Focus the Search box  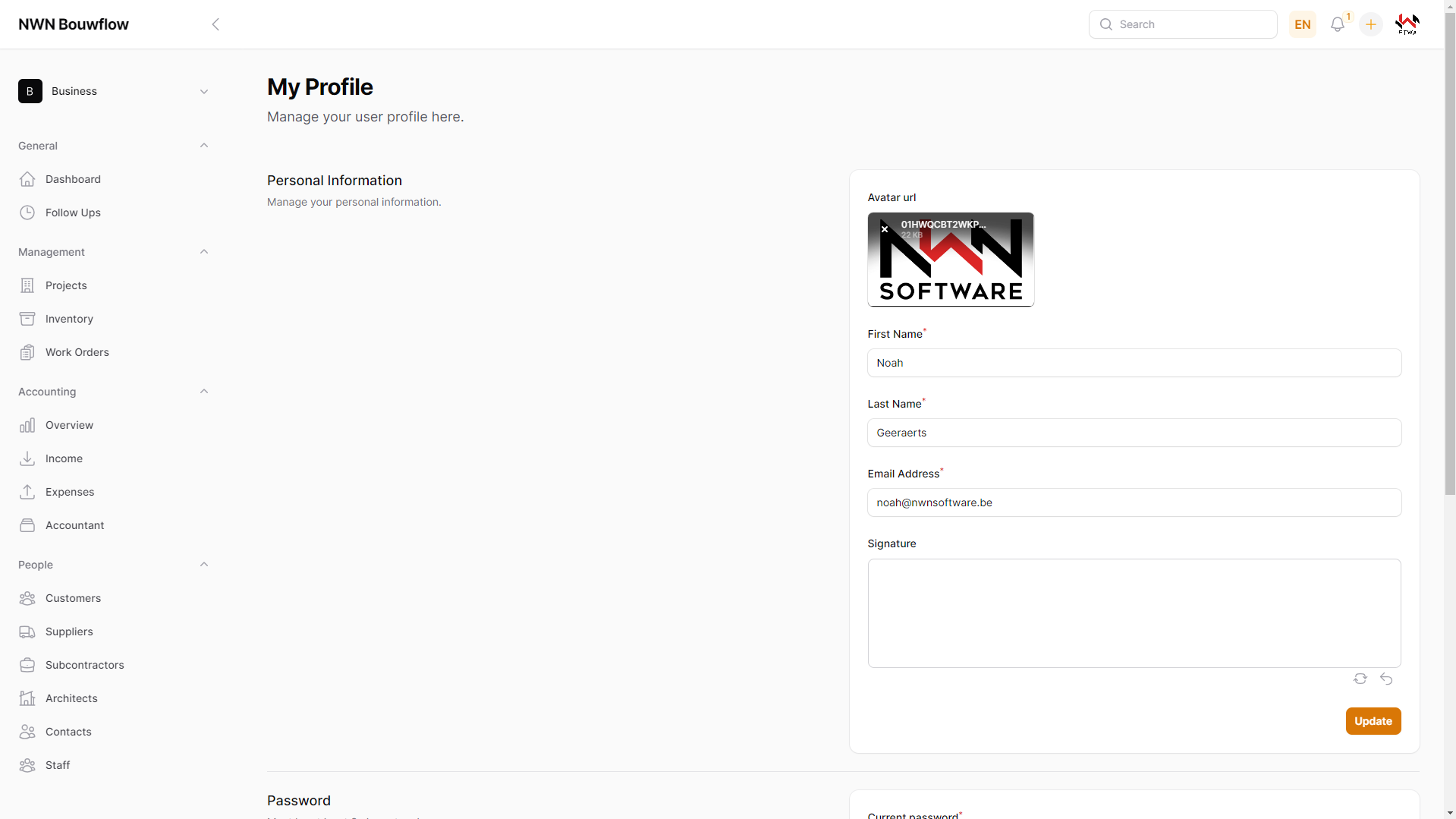coord(1191,24)
